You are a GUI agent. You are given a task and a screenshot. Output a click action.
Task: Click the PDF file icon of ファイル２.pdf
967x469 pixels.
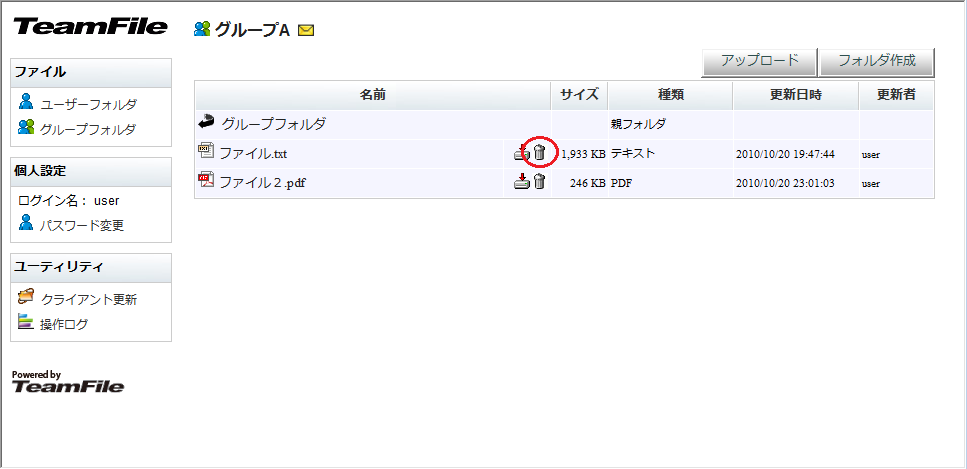point(207,180)
